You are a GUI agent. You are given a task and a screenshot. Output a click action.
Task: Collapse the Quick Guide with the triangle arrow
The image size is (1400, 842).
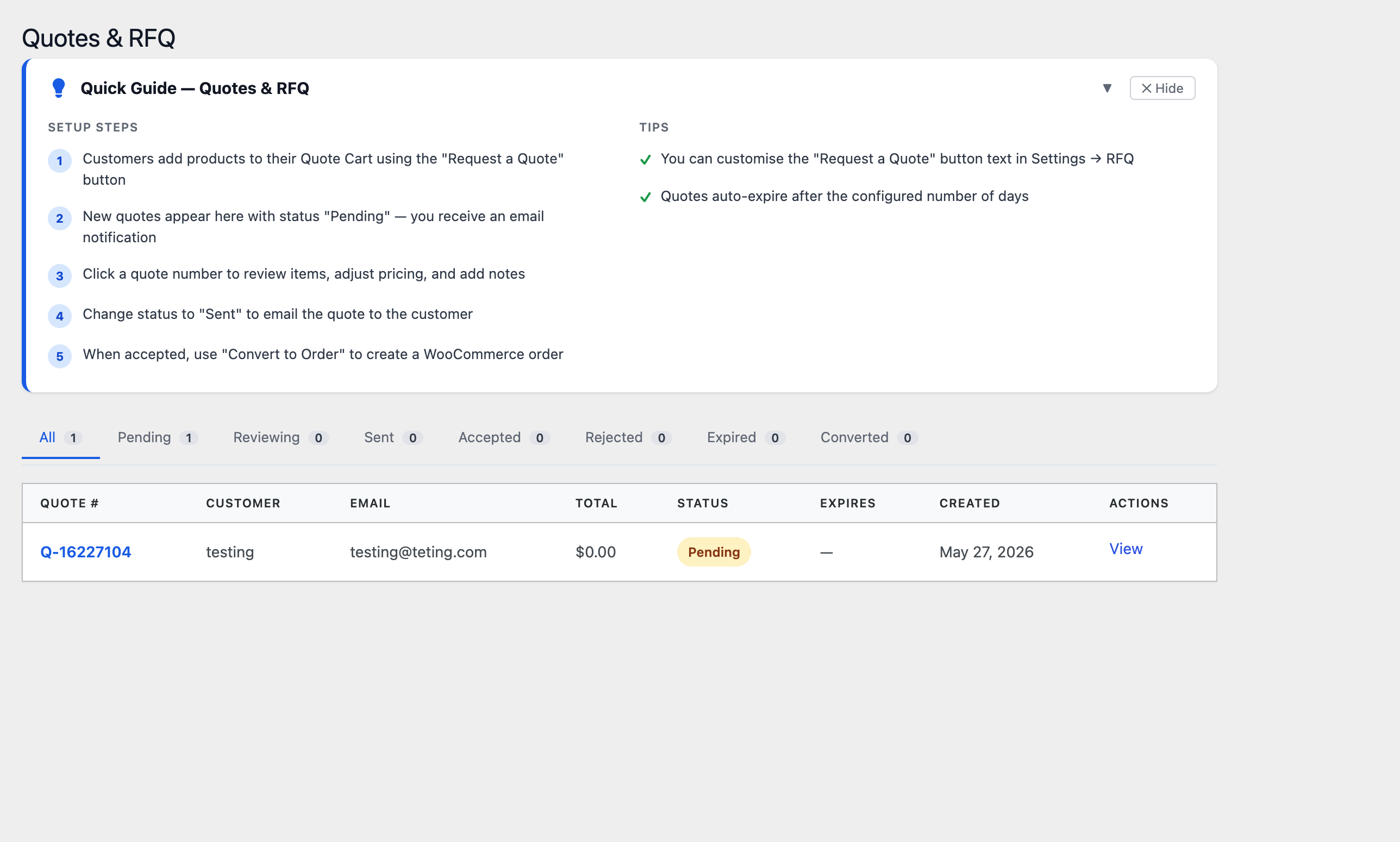(x=1107, y=88)
